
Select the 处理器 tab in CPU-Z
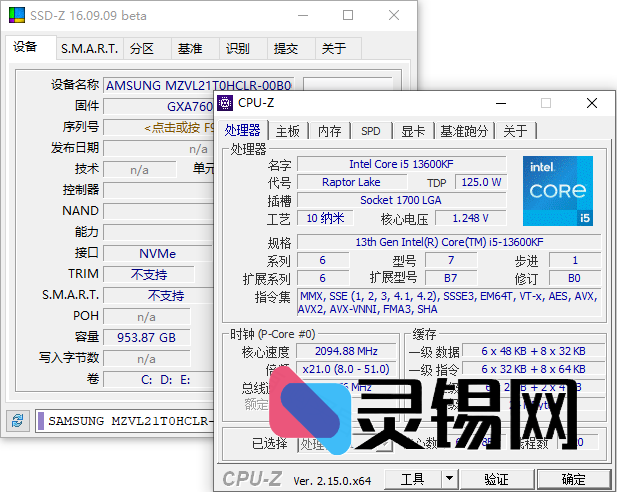tap(242, 130)
